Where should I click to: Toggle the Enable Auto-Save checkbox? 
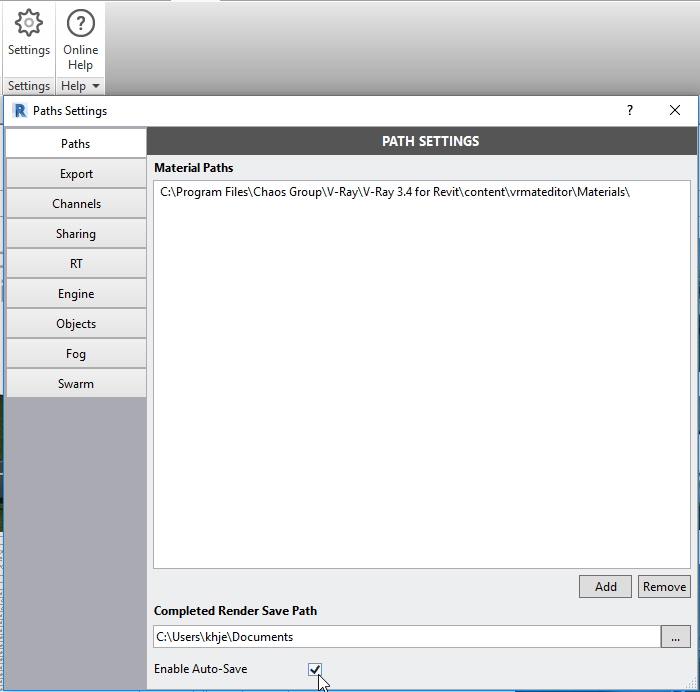point(315,669)
